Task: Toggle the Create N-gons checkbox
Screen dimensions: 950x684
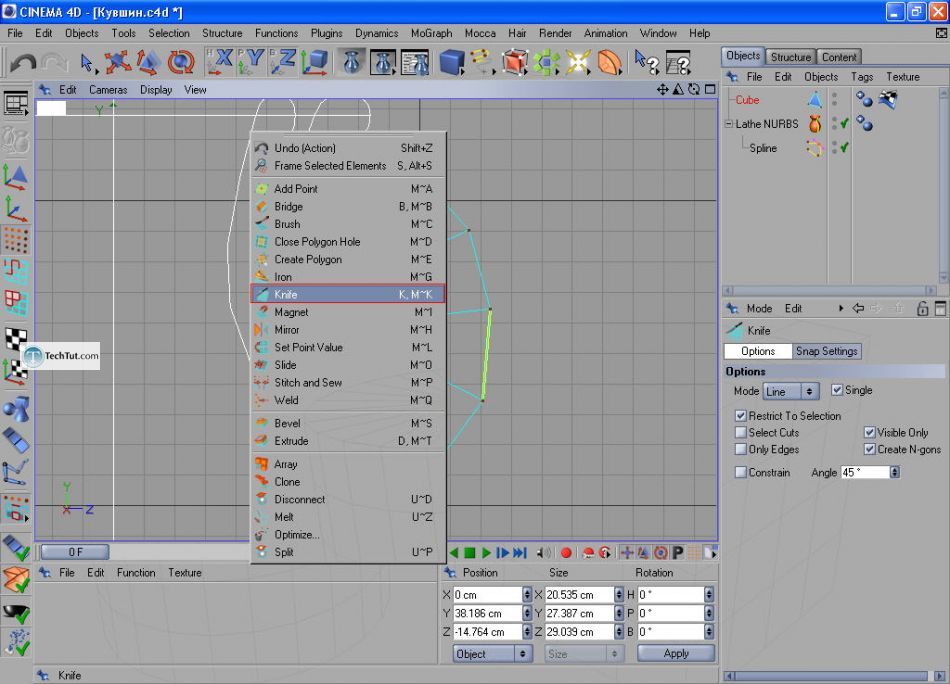Action: pos(869,450)
